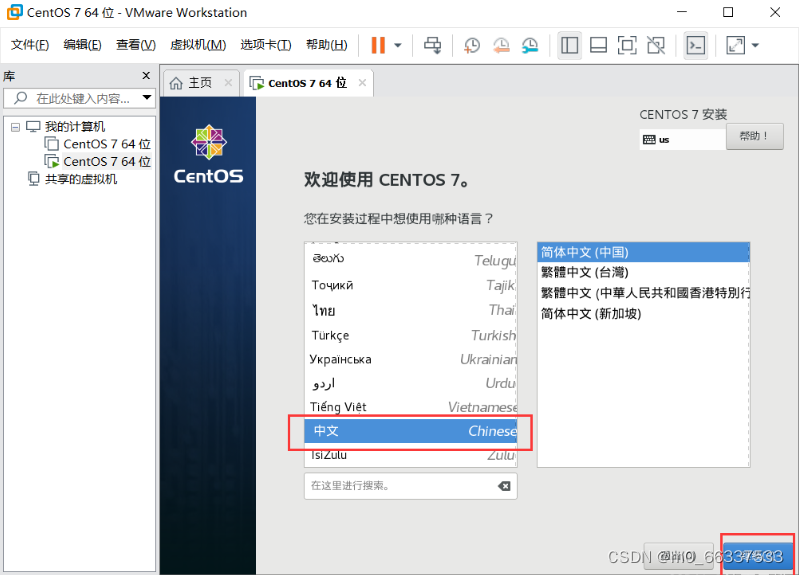The height and width of the screenshot is (575, 799).
Task: Open the 选项卡(T) menu
Action: coord(265,45)
